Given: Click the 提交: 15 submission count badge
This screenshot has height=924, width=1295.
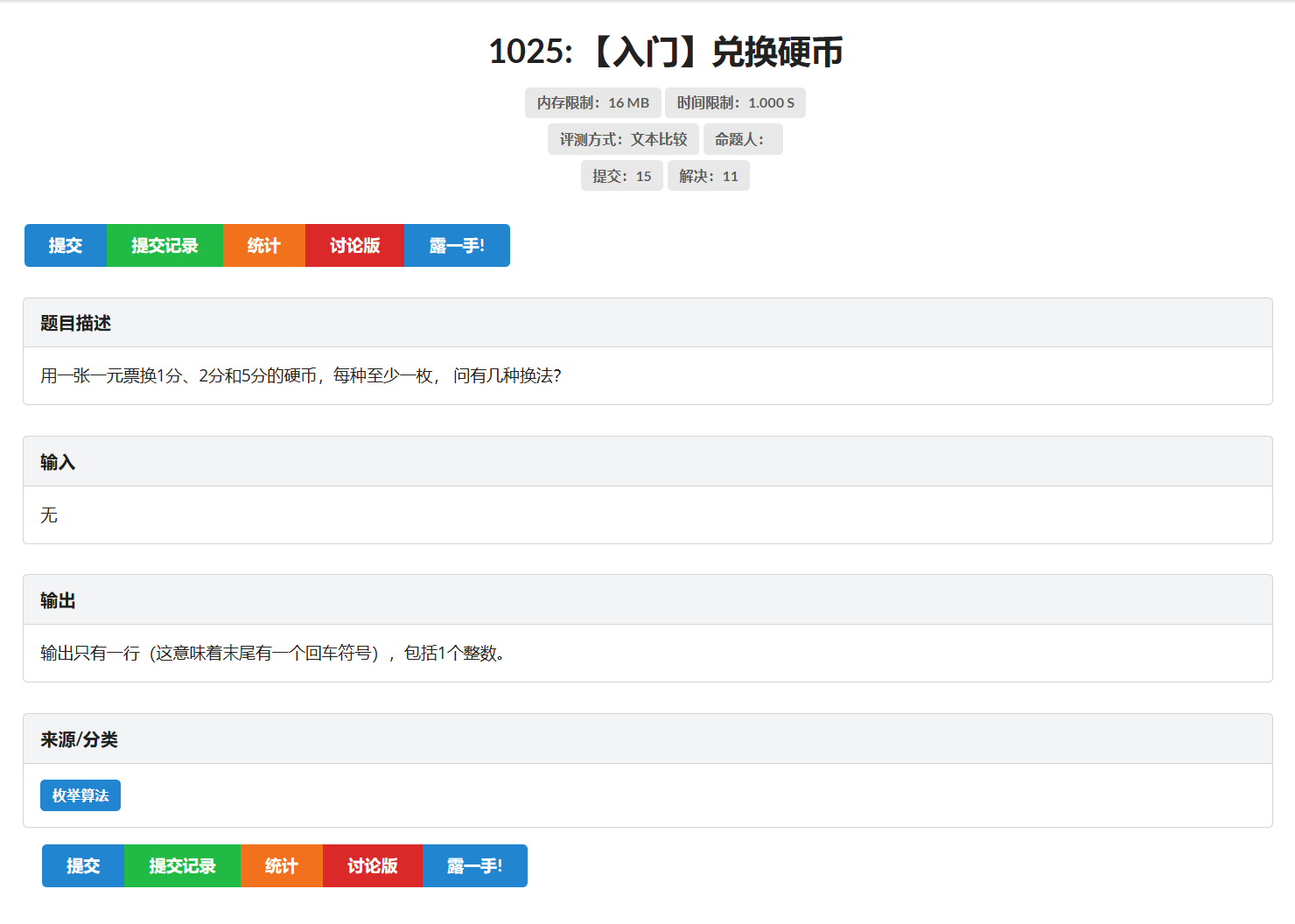Looking at the screenshot, I should (x=622, y=175).
